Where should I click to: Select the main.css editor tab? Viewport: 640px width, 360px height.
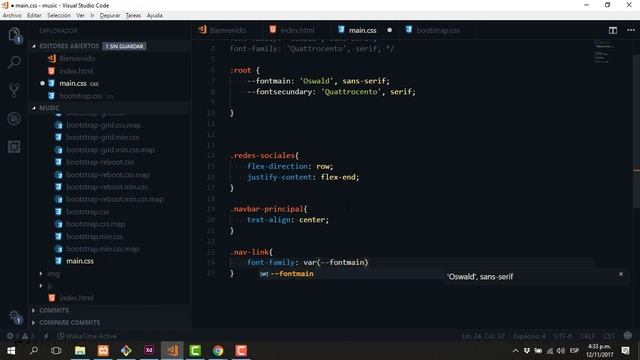click(362, 30)
